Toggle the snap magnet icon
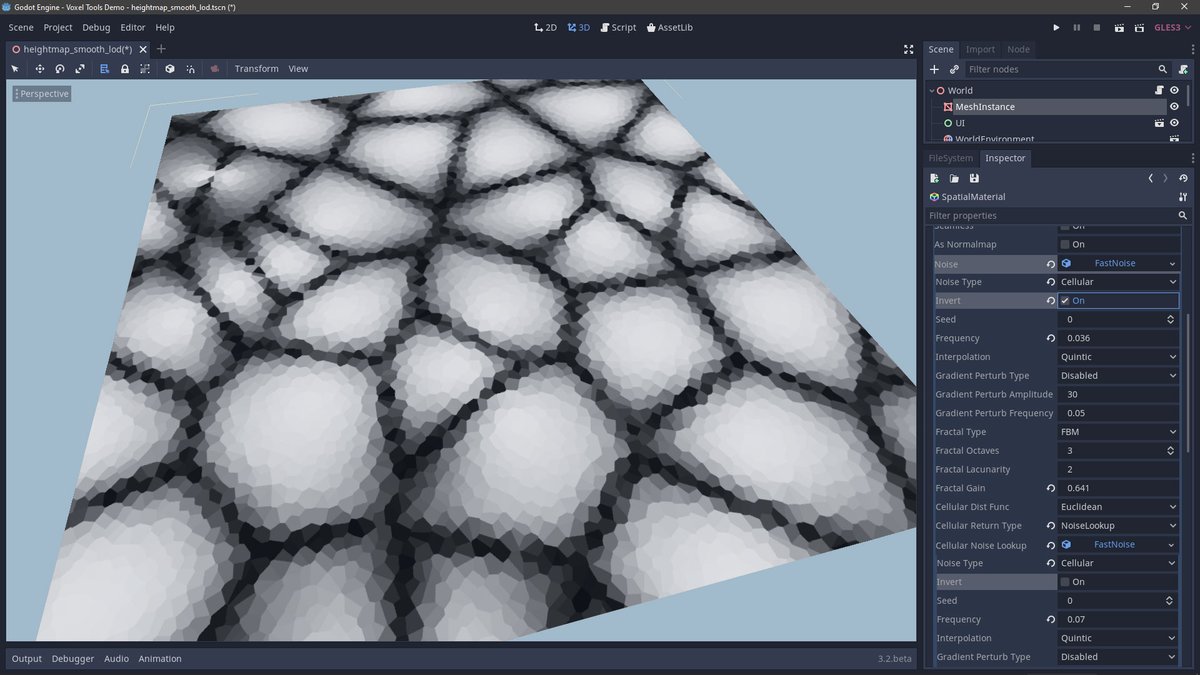 click(x=190, y=69)
